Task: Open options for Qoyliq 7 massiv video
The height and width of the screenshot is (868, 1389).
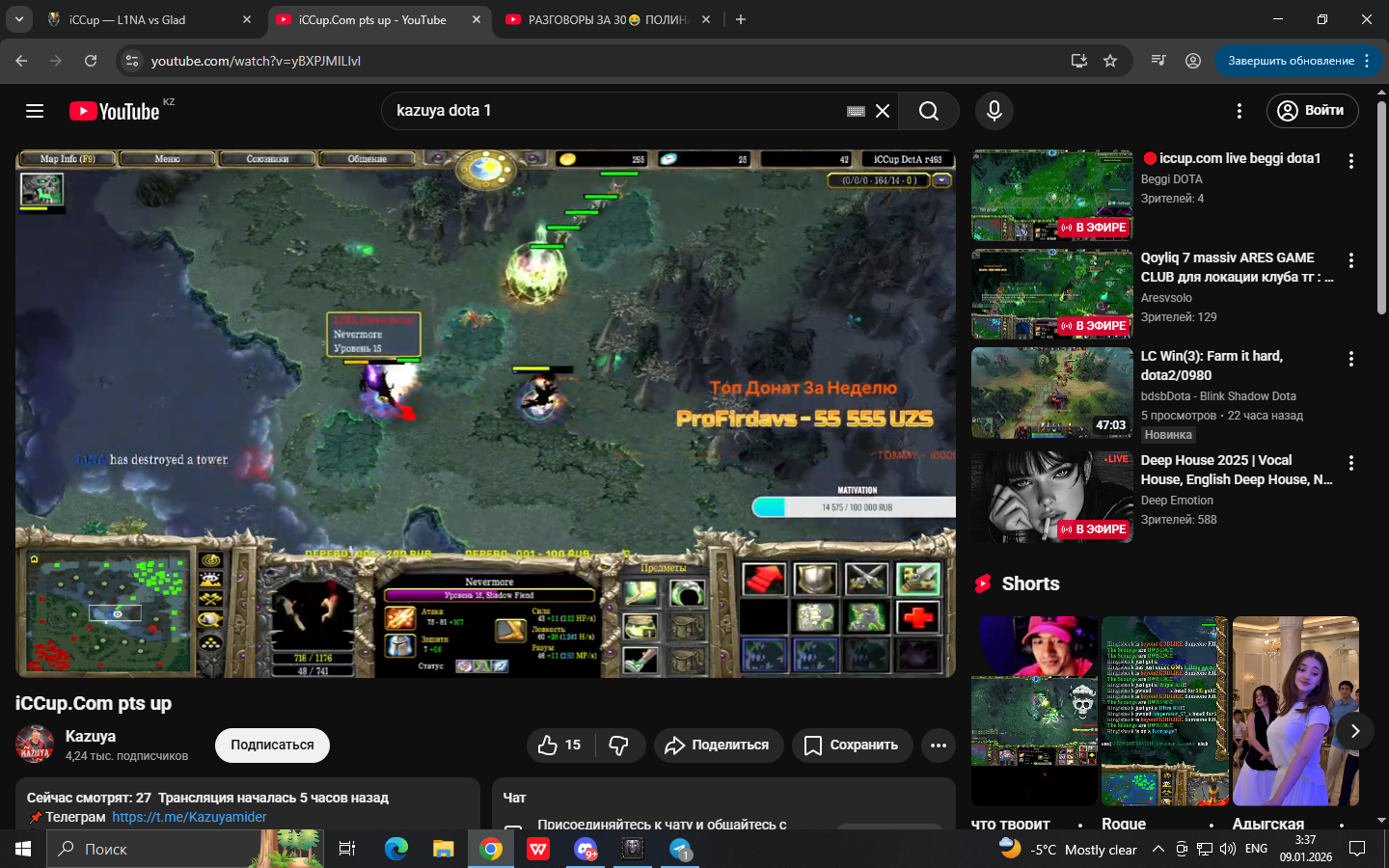Action: [1350, 260]
